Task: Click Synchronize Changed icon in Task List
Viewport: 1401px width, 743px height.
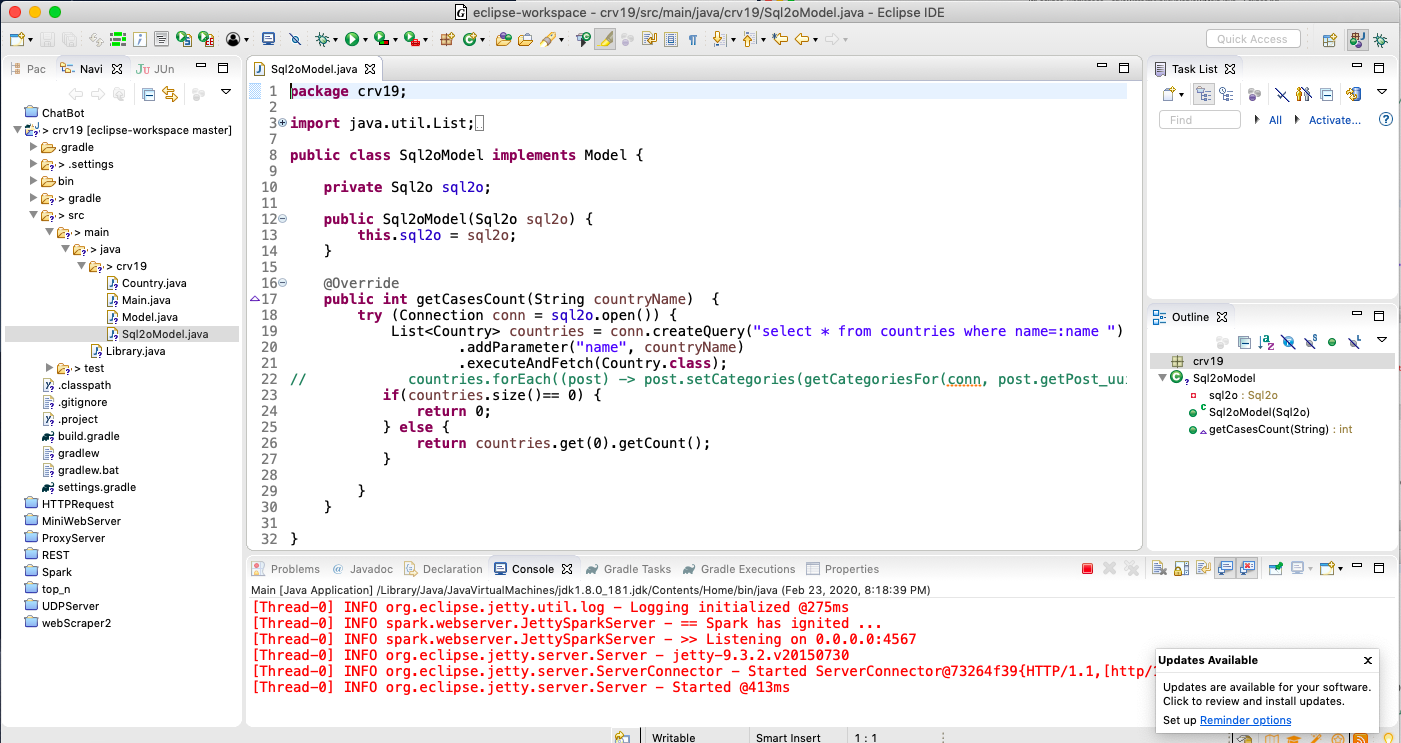Action: point(1354,94)
